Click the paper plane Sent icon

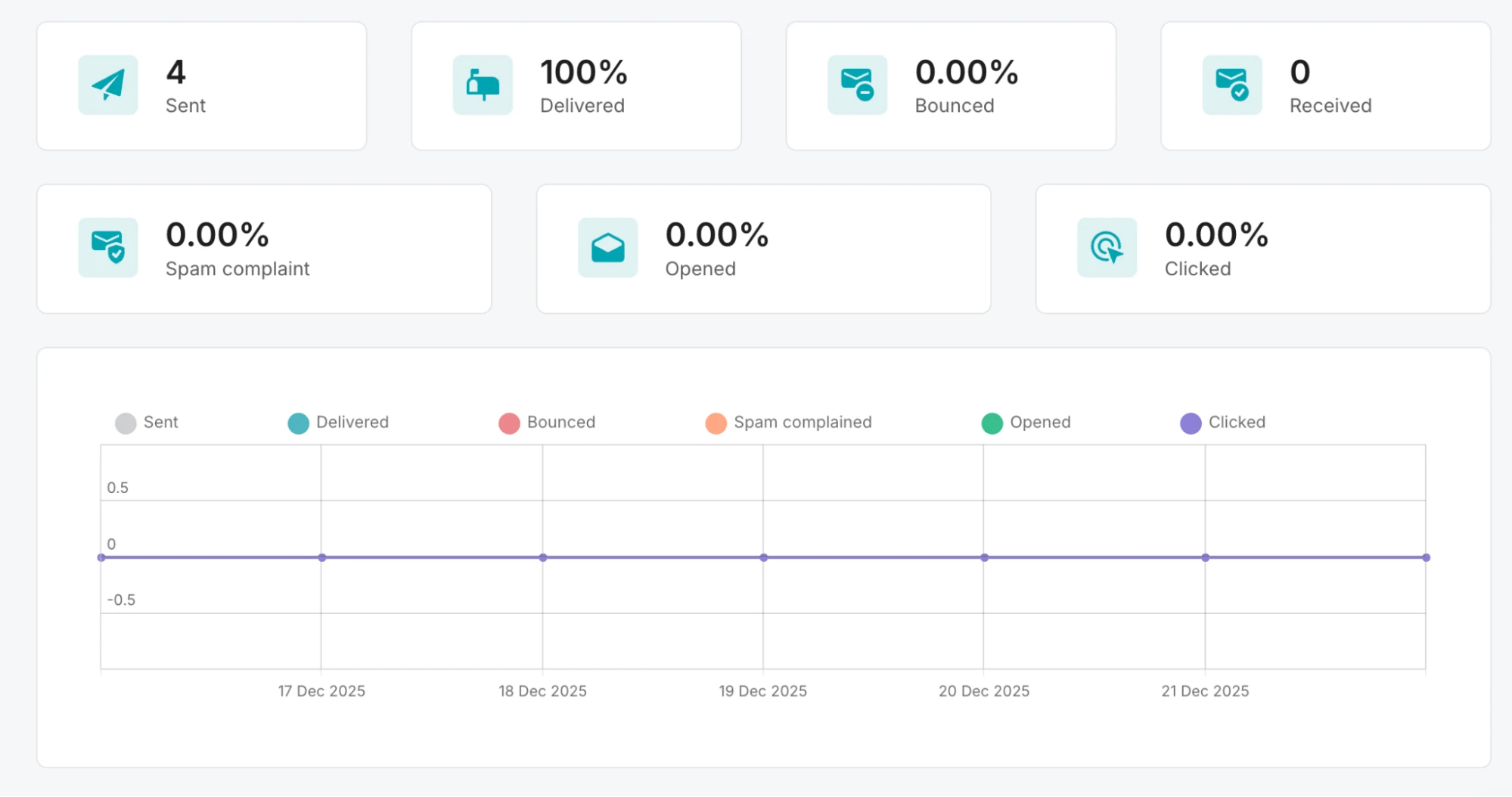[107, 85]
